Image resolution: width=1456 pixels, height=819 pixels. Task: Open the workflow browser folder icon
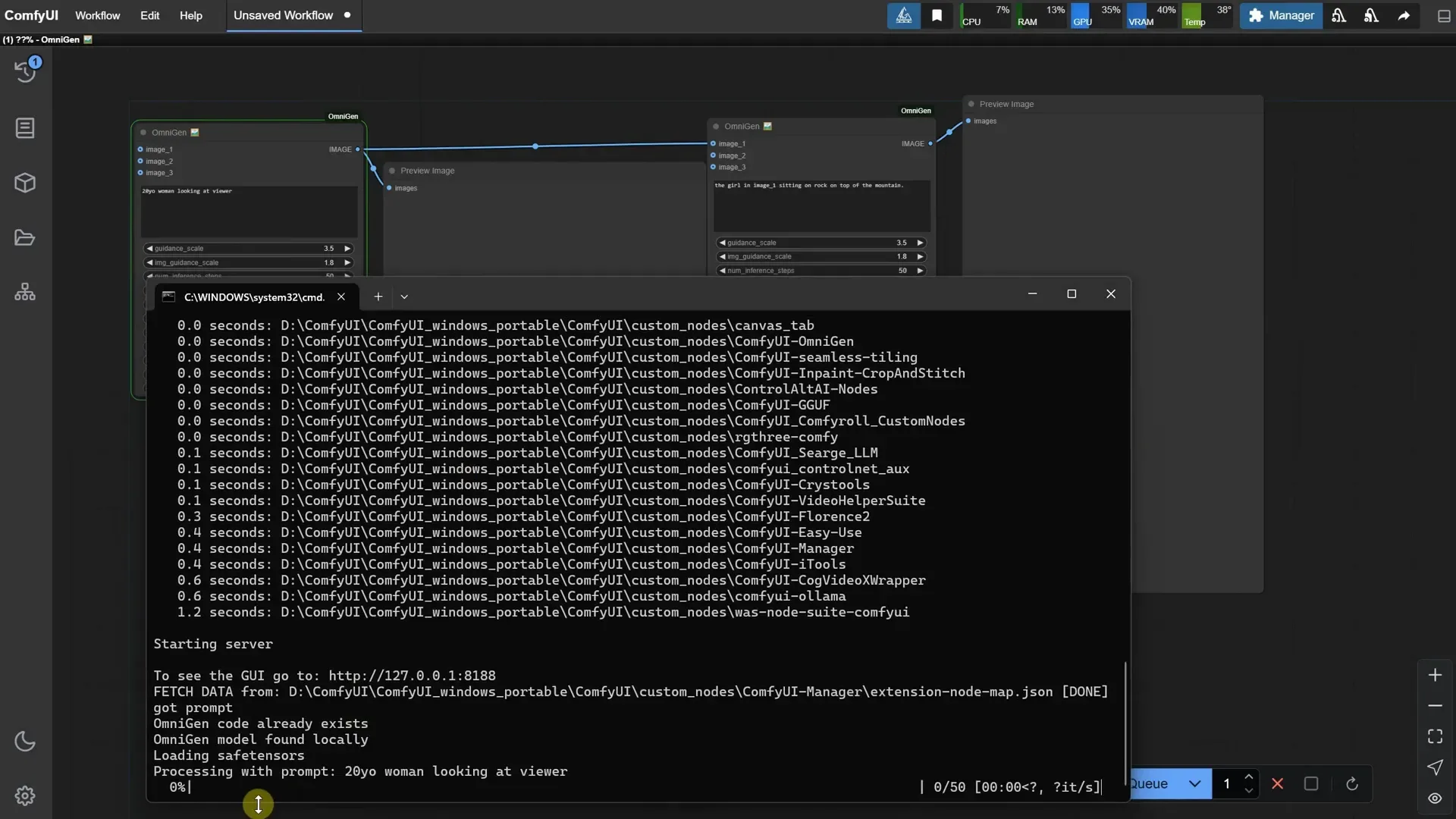click(x=25, y=237)
